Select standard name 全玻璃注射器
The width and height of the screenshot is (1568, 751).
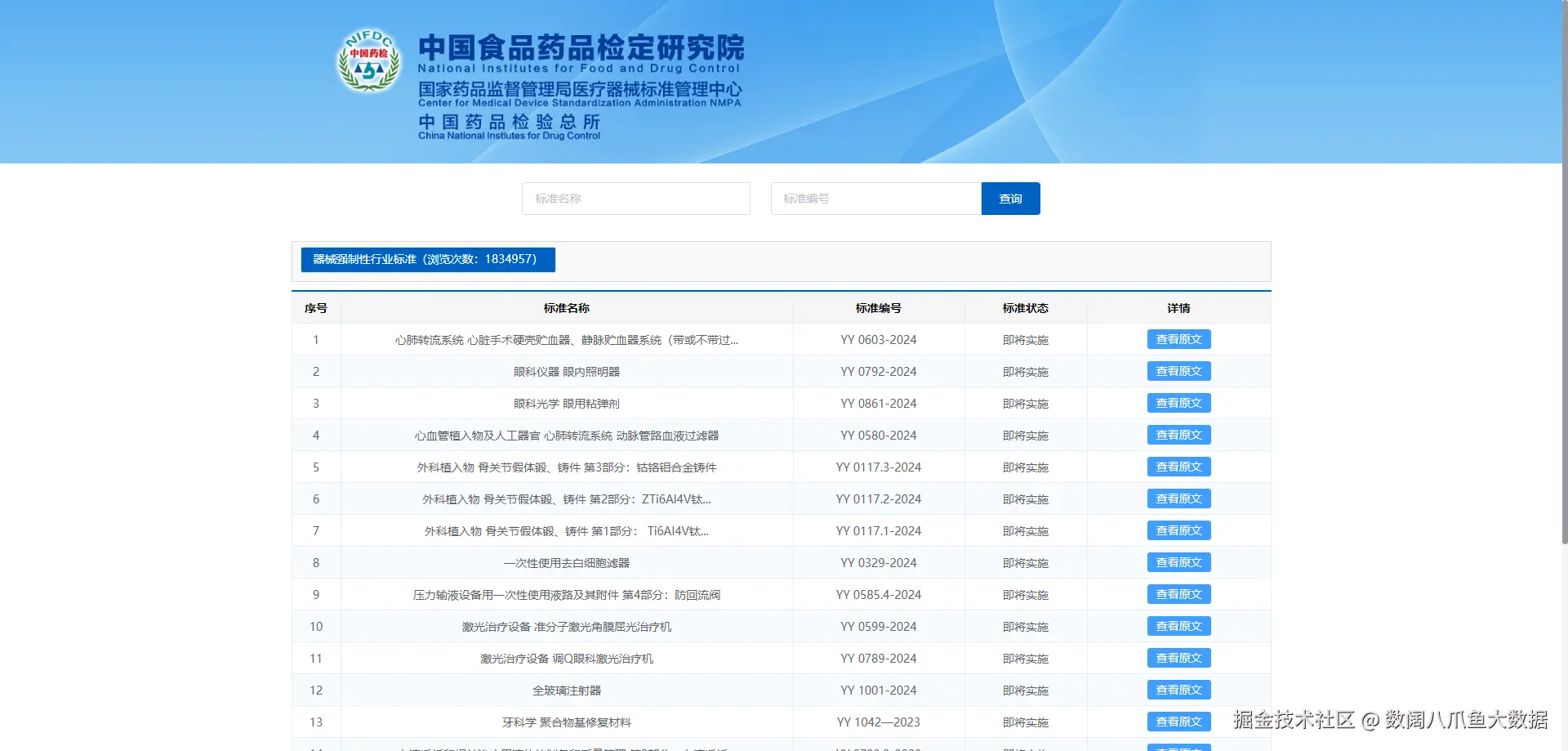[x=567, y=691]
